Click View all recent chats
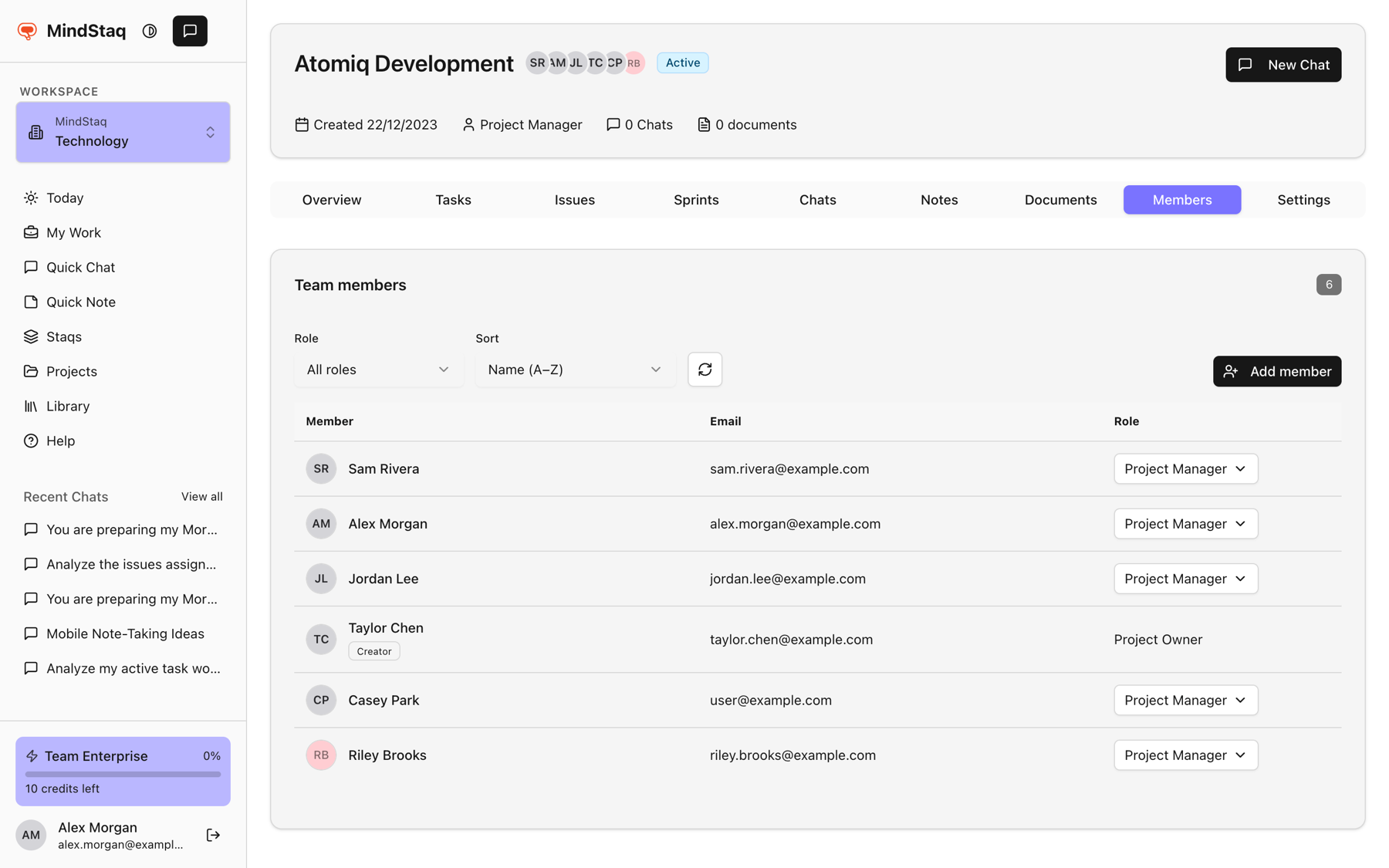The height and width of the screenshot is (868, 1389). [x=202, y=496]
